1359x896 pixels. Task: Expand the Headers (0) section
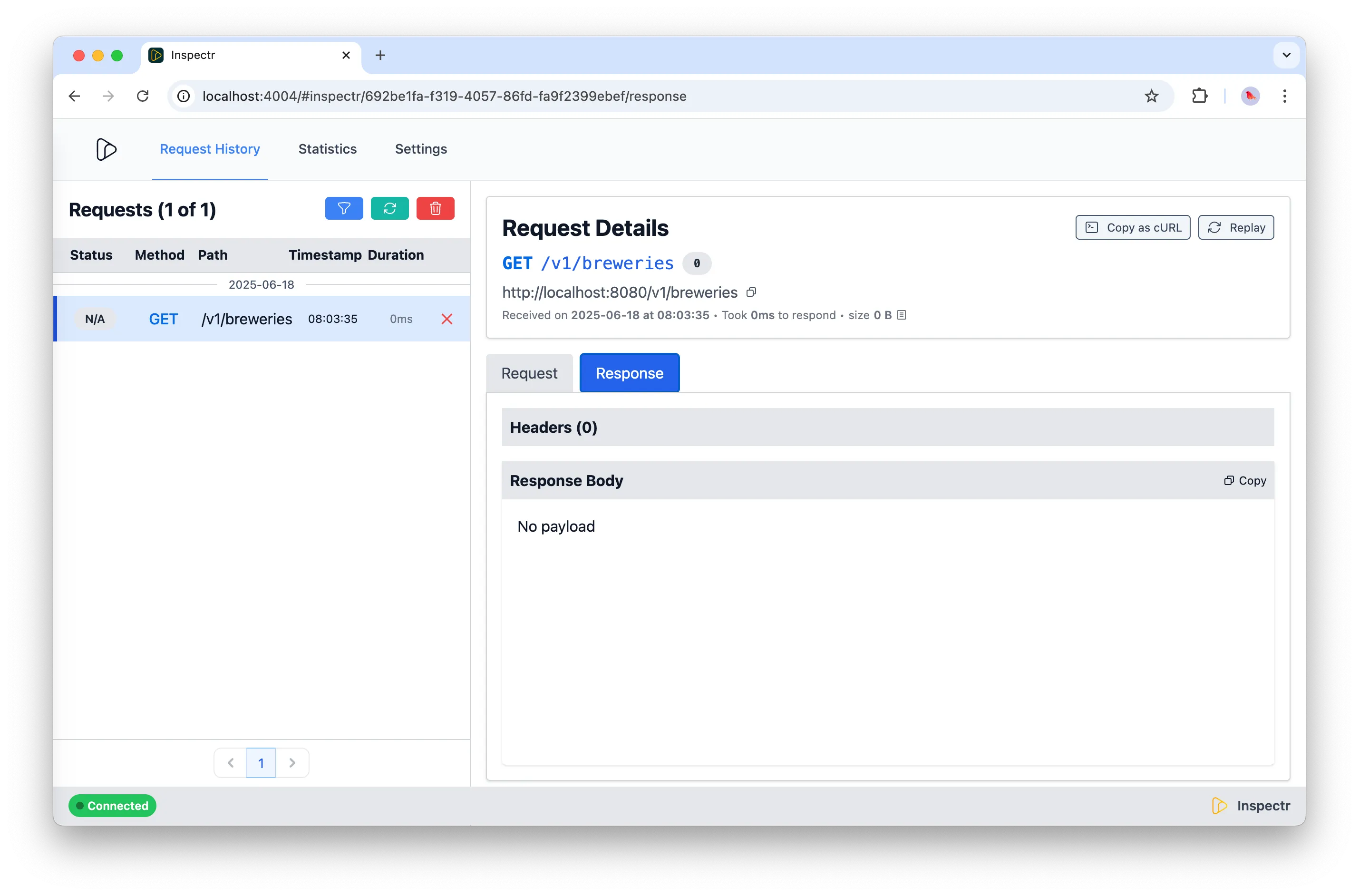[553, 428]
